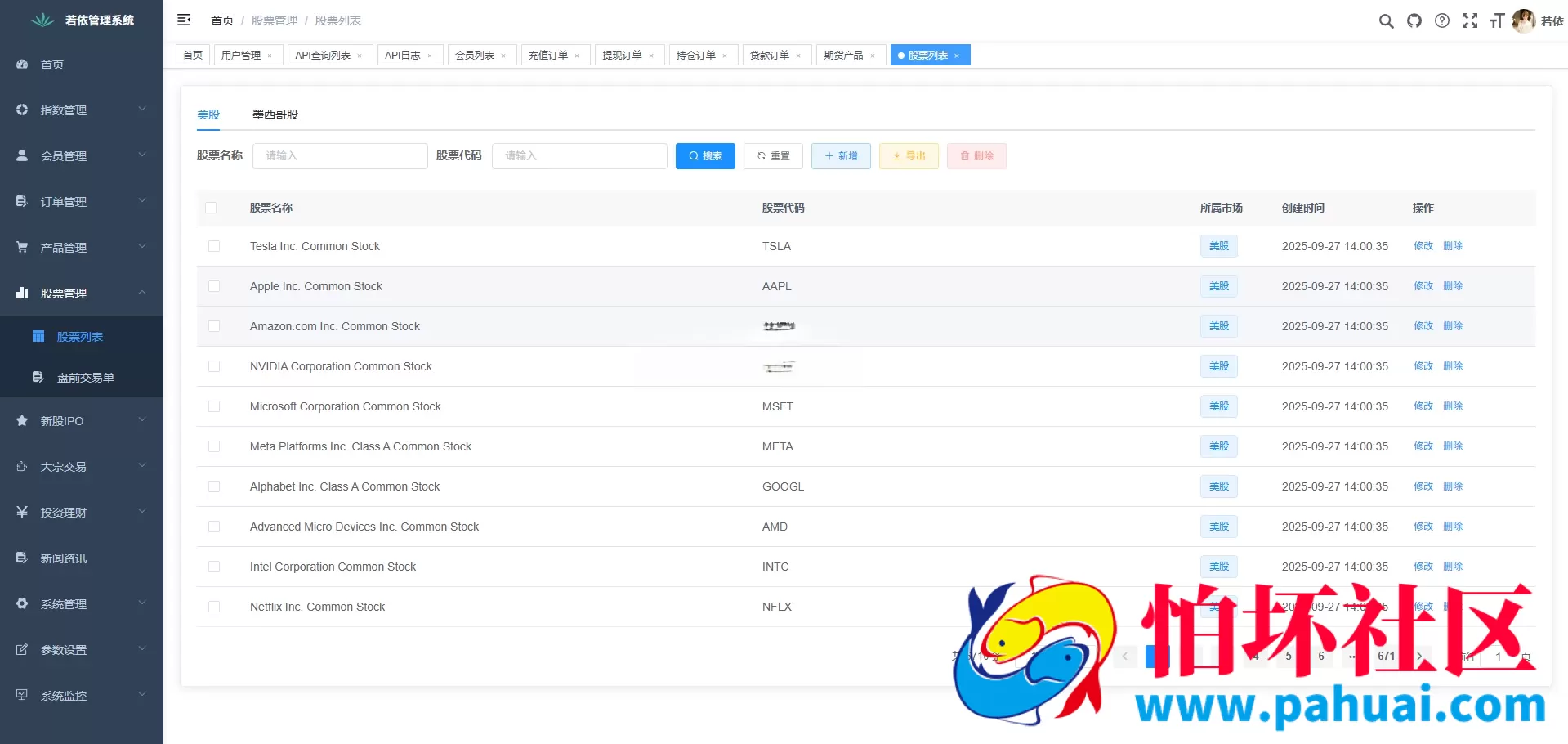The height and width of the screenshot is (744, 1568).
Task: Click the 指数管理 sidebar icon
Action: point(22,110)
